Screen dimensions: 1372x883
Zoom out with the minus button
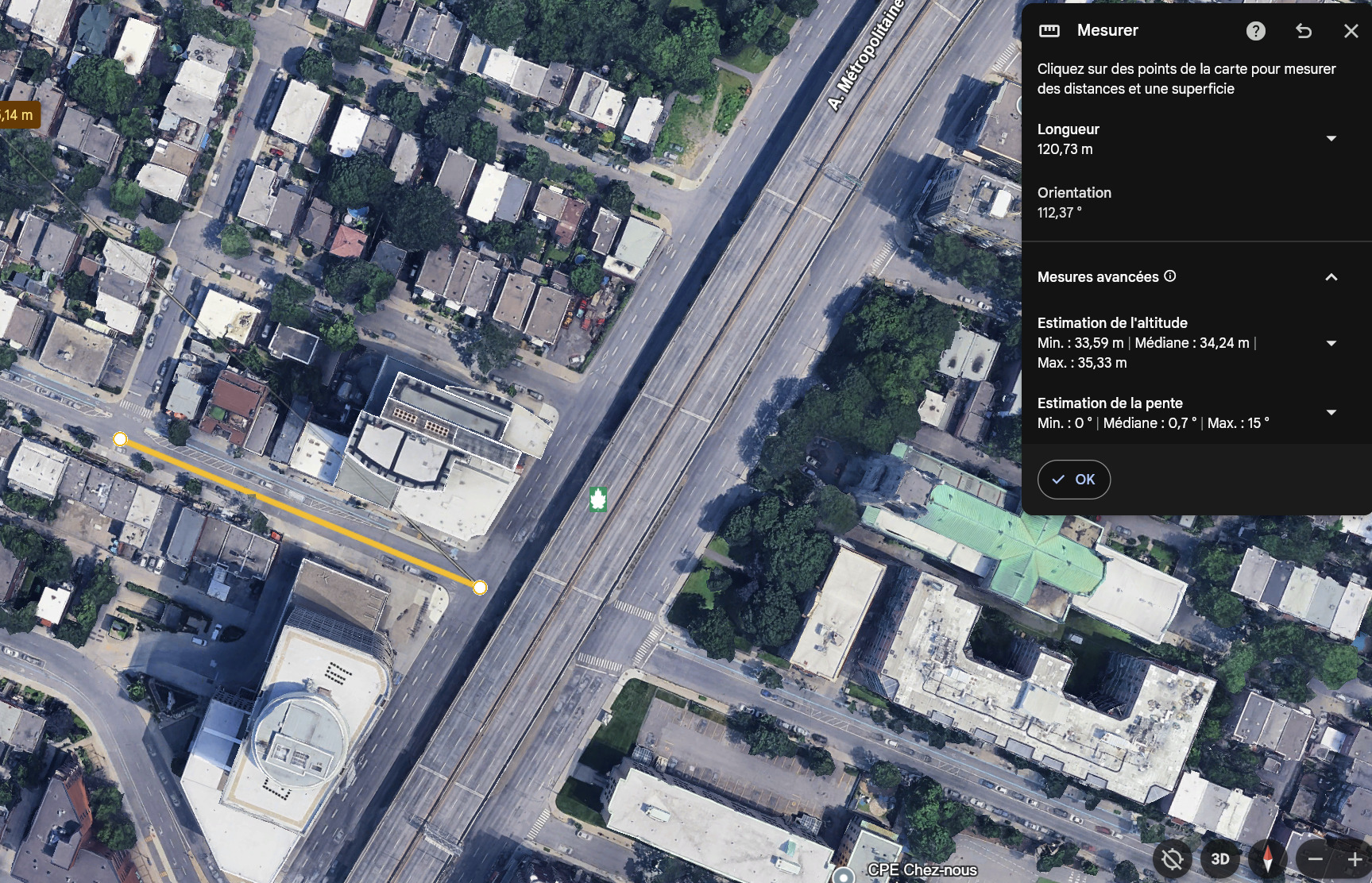[1316, 859]
